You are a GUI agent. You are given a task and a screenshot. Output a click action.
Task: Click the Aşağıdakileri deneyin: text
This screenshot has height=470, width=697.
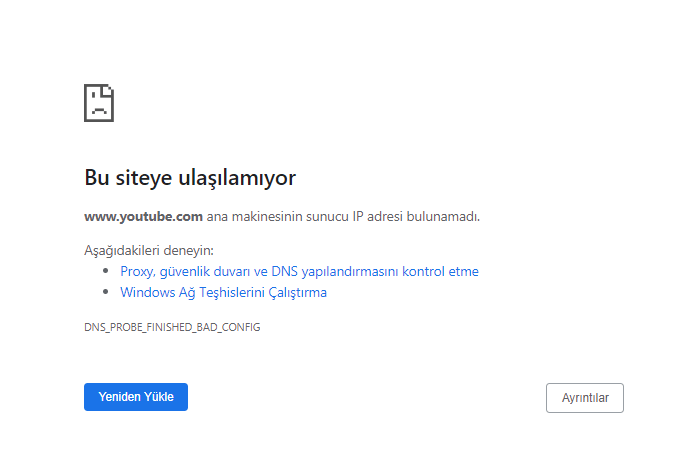(149, 250)
